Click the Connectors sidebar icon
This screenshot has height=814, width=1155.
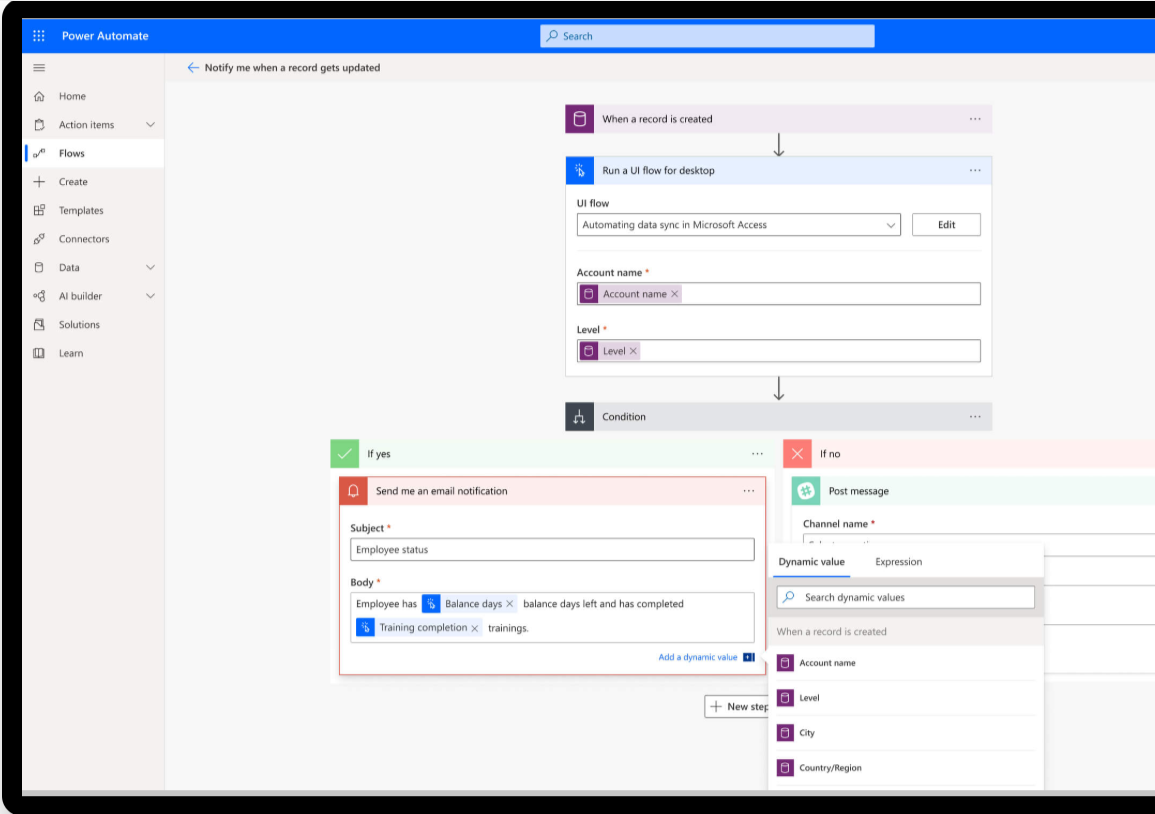(39, 239)
